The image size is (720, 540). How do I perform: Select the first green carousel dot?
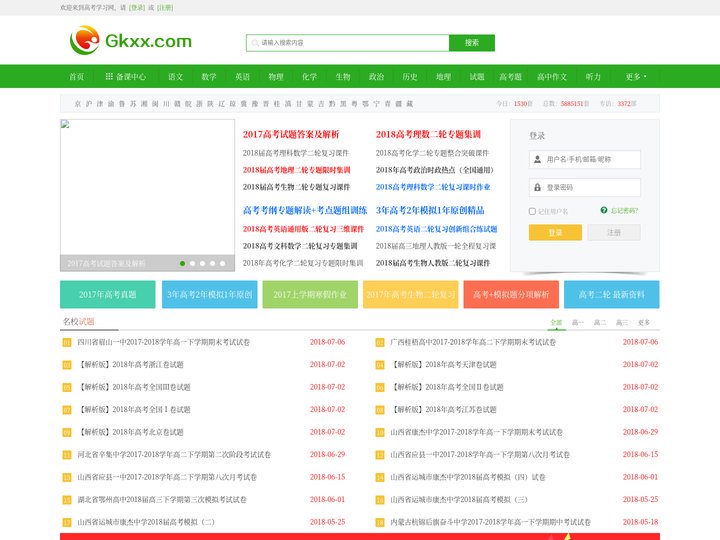pyautogui.click(x=182, y=264)
